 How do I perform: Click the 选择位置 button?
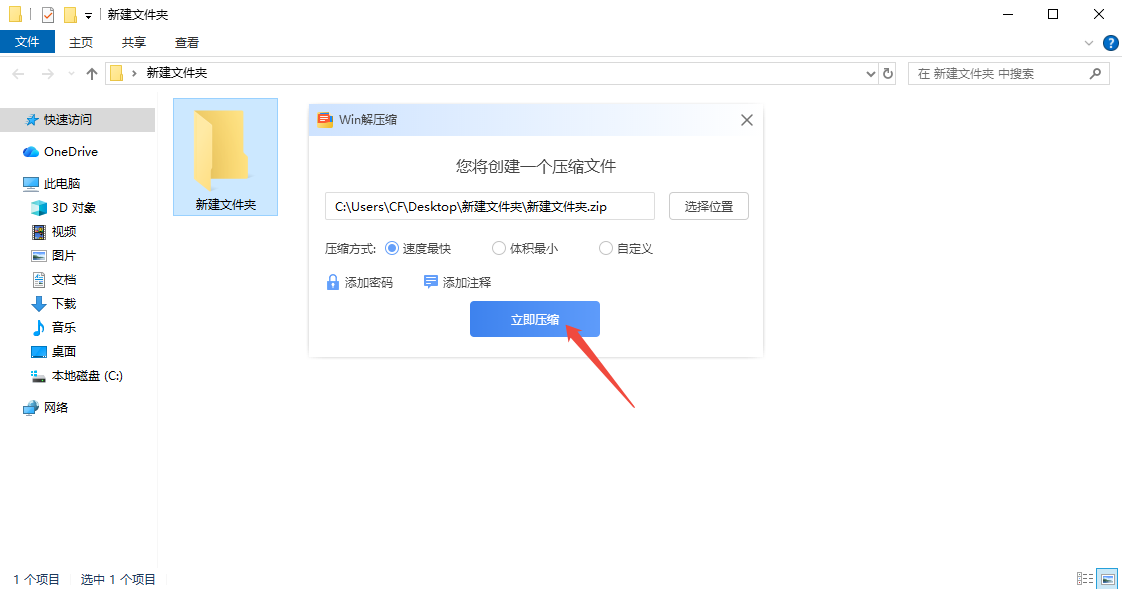tap(709, 207)
